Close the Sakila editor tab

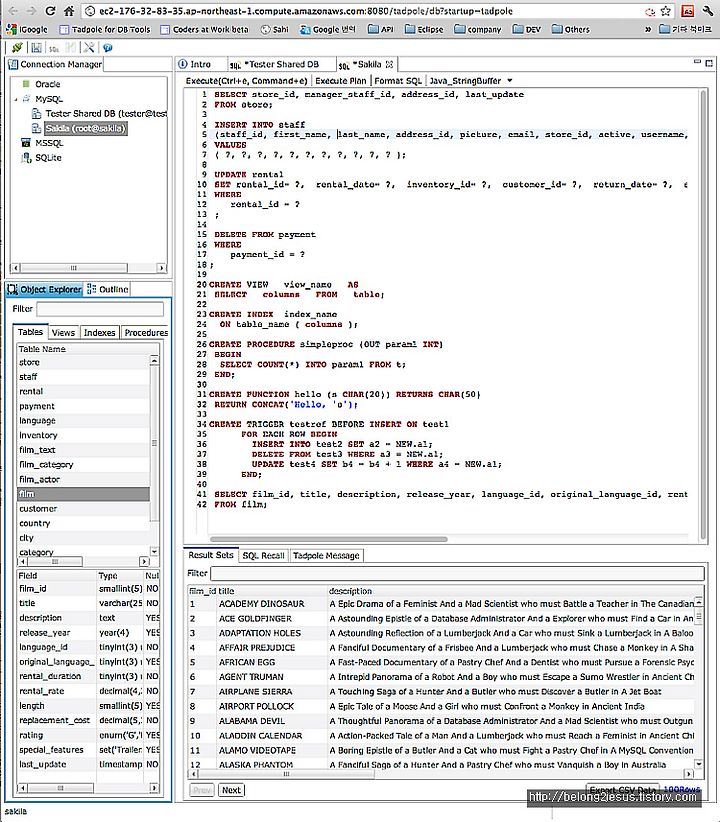(x=389, y=64)
